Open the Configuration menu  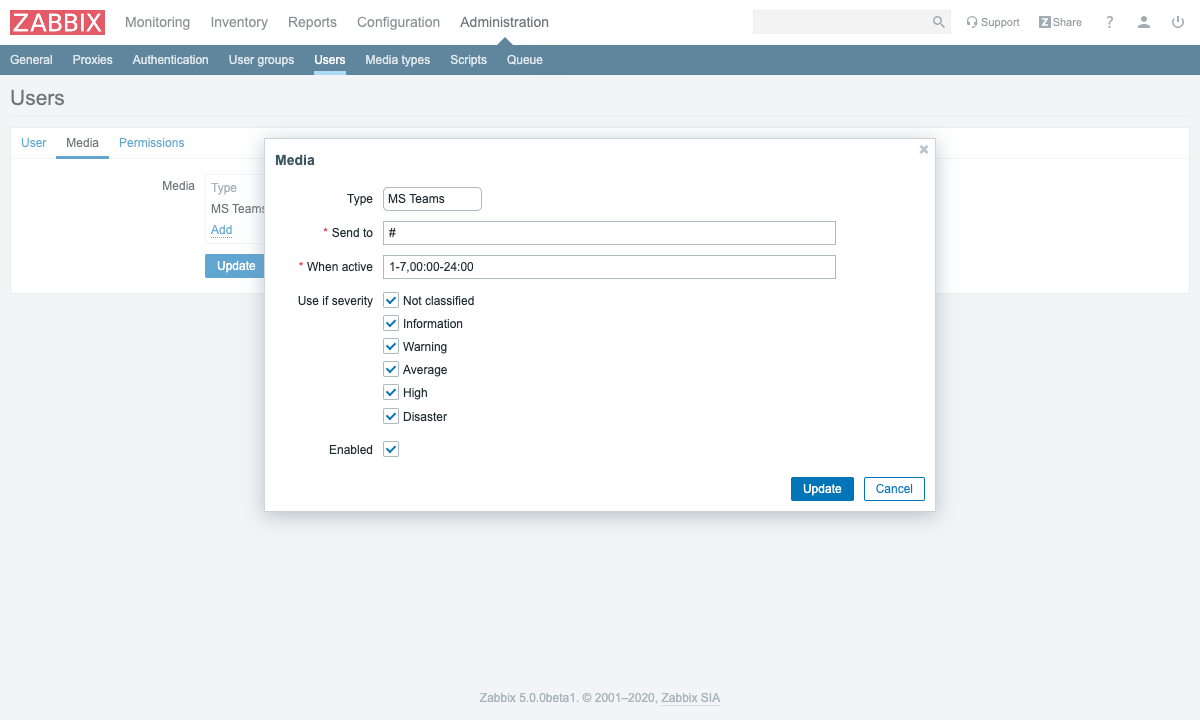tap(398, 22)
